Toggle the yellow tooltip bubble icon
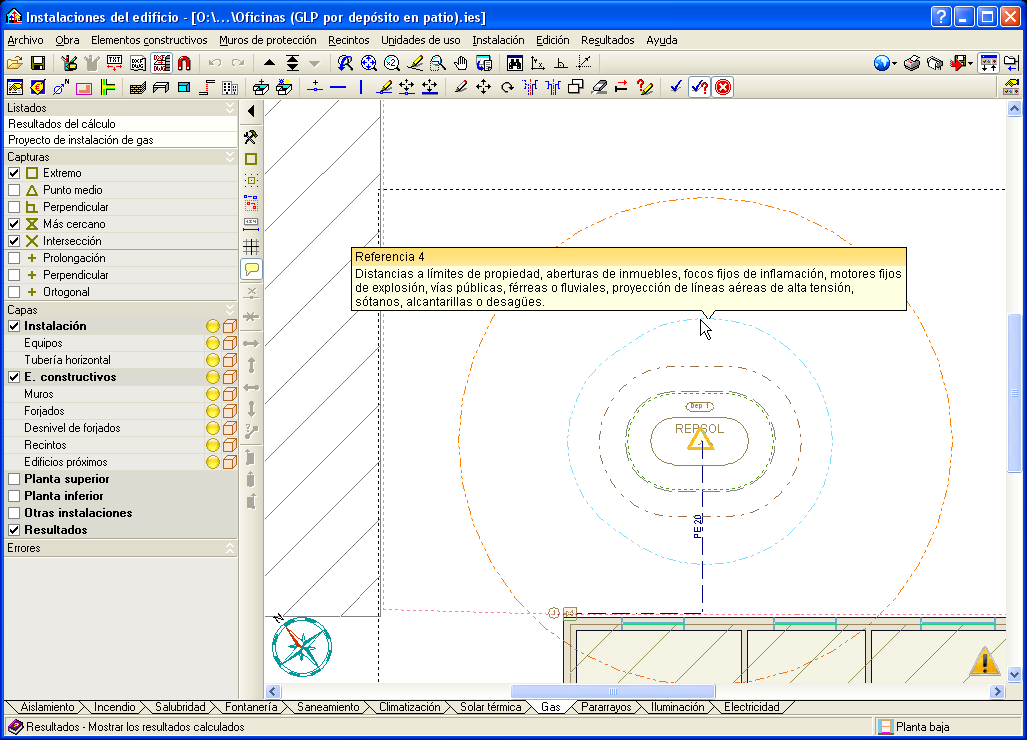This screenshot has height=740, width=1027. coord(251,269)
